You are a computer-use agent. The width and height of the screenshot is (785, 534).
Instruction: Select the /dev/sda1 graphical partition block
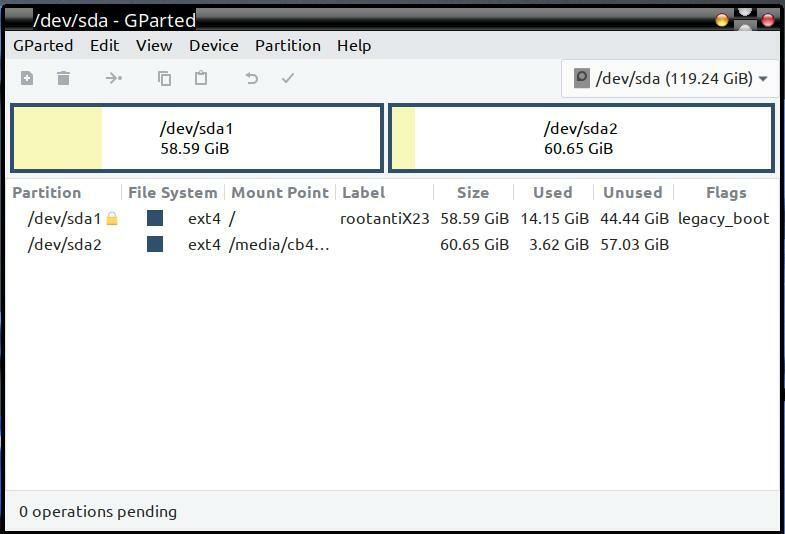[x=197, y=138]
